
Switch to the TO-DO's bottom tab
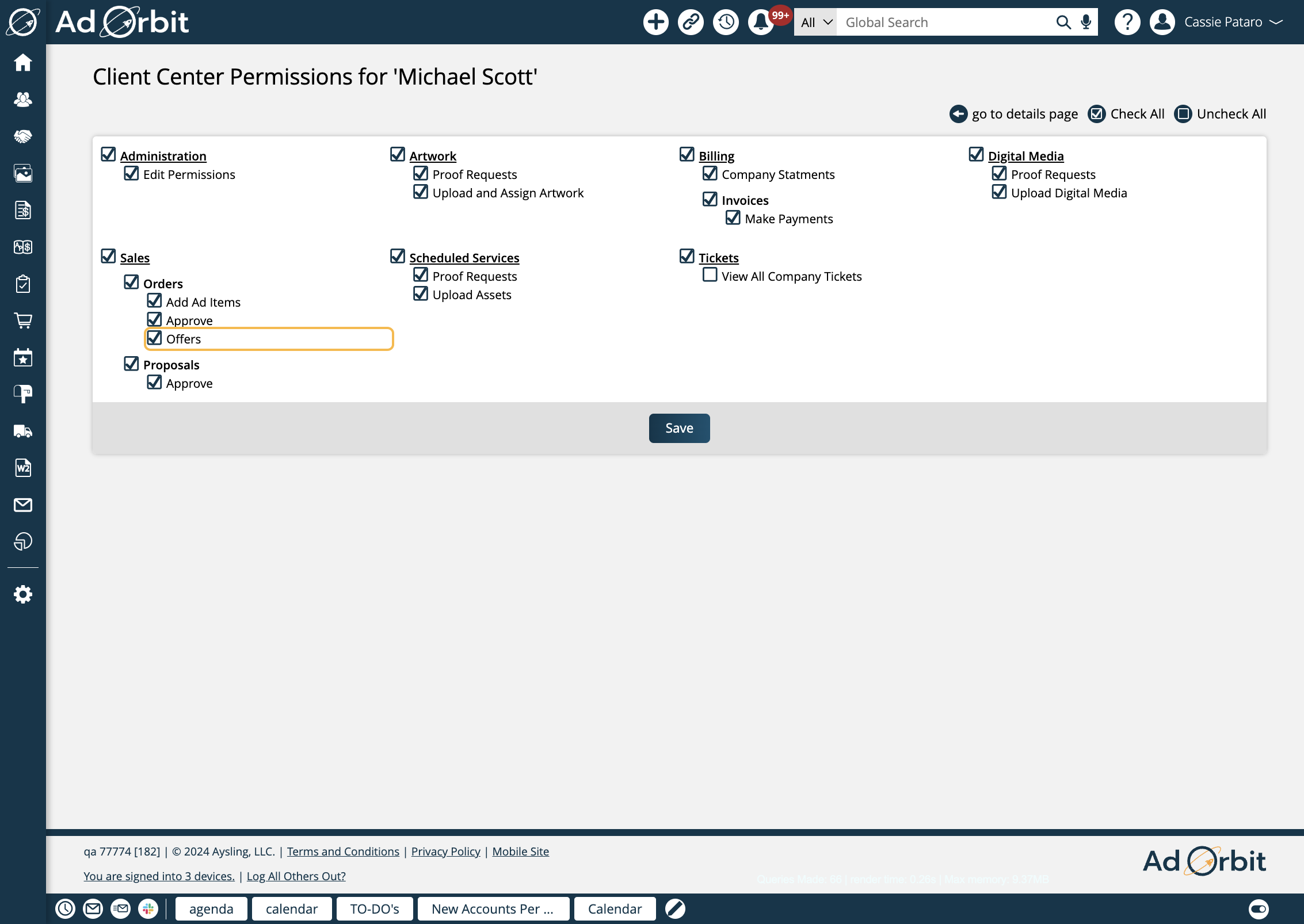[375, 908]
